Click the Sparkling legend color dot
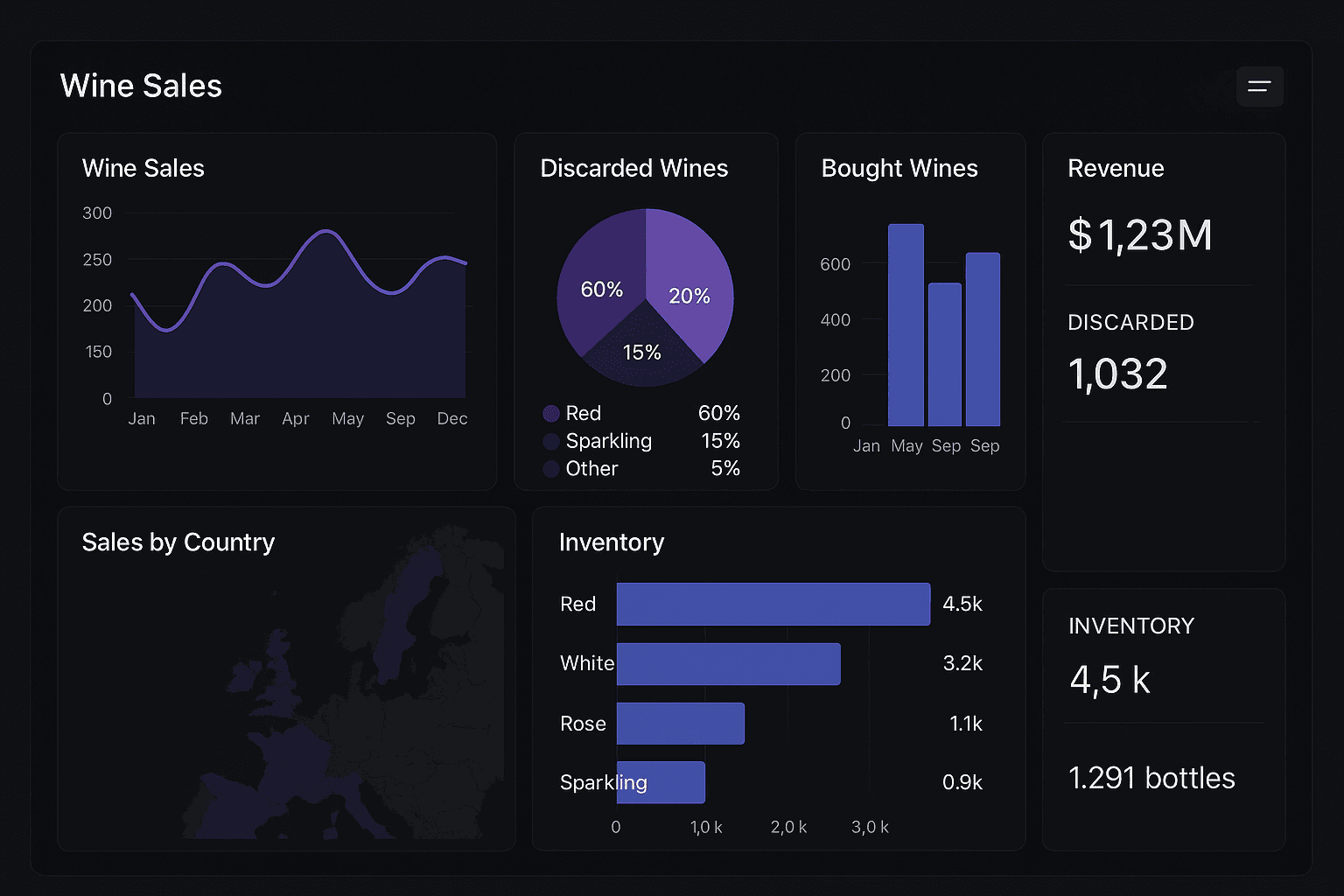The image size is (1344, 896). (551, 441)
